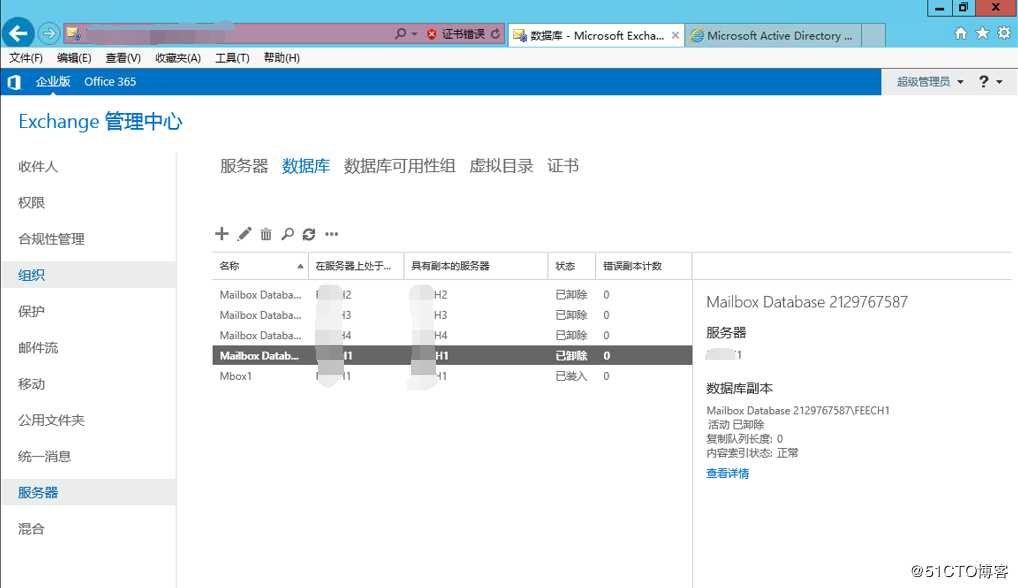Image resolution: width=1018 pixels, height=588 pixels.
Task: Sort by 名称 column header
Action: pyautogui.click(x=260, y=266)
